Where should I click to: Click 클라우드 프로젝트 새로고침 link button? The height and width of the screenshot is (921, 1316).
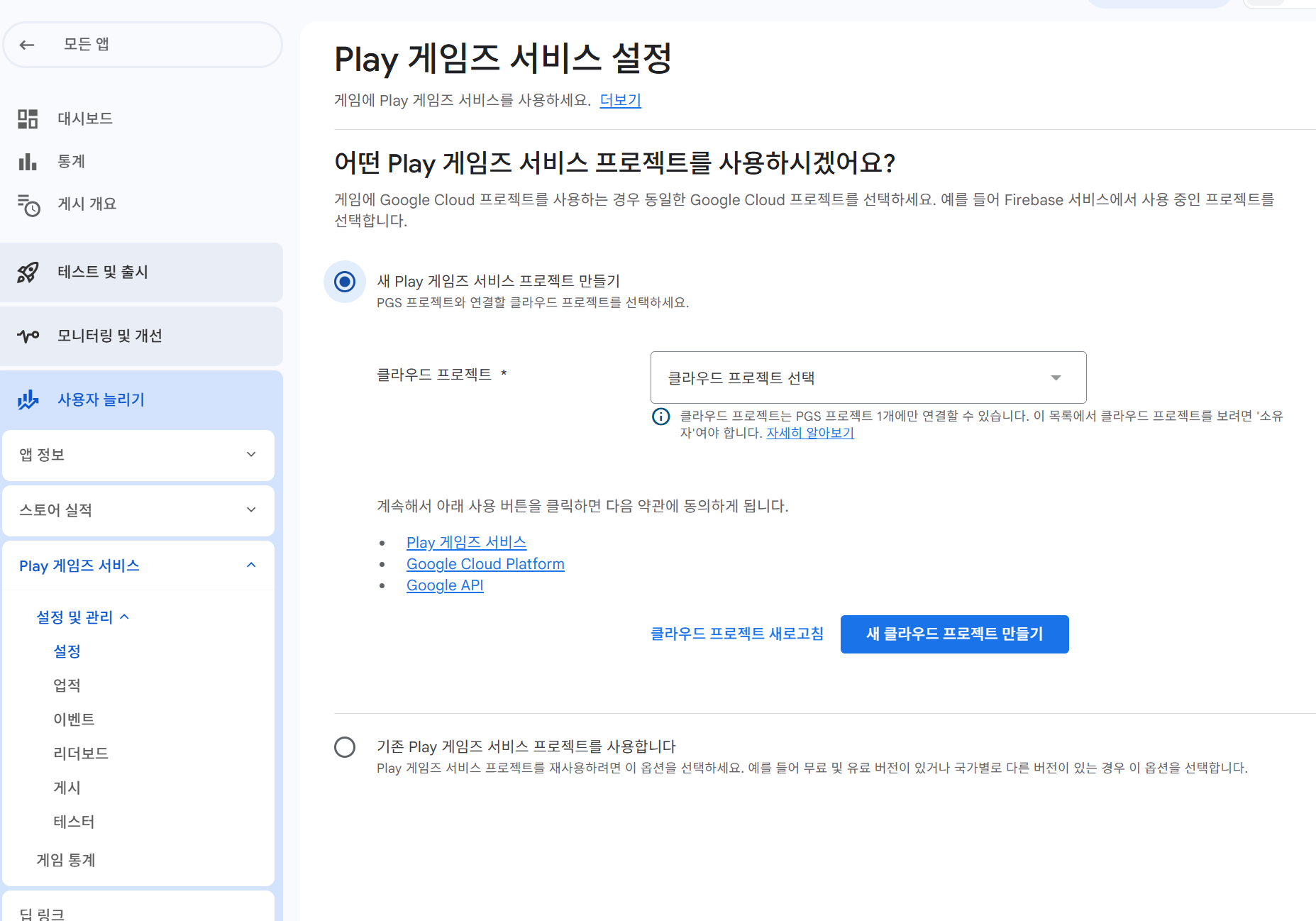click(737, 634)
